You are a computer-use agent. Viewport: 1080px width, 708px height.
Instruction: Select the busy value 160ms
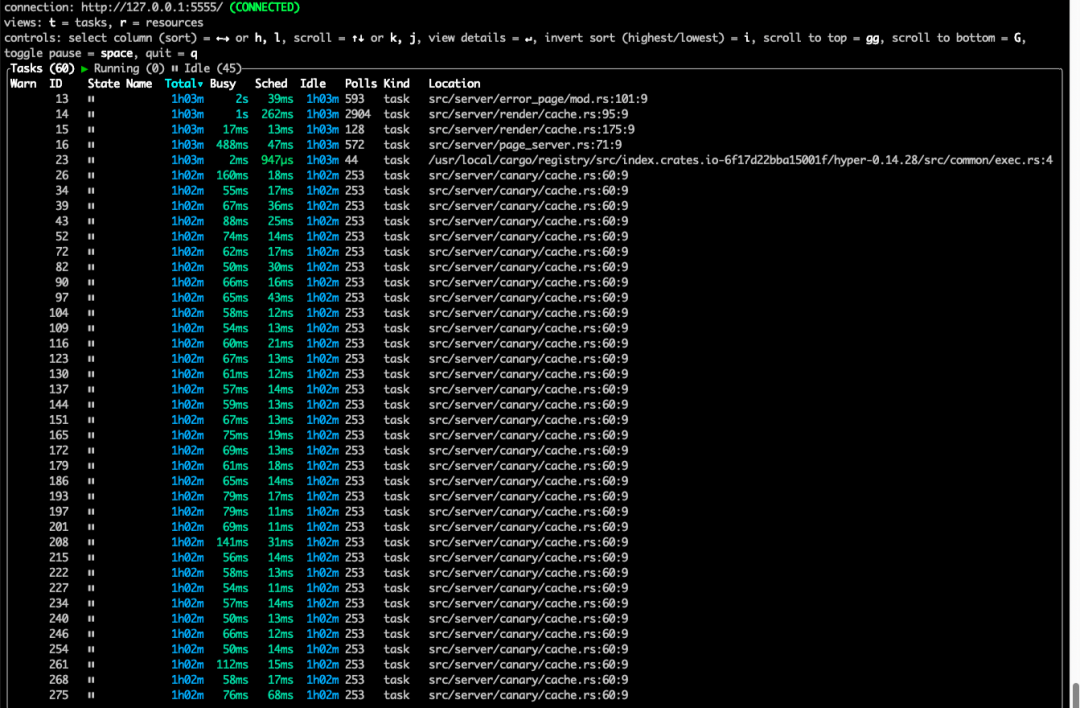point(232,176)
